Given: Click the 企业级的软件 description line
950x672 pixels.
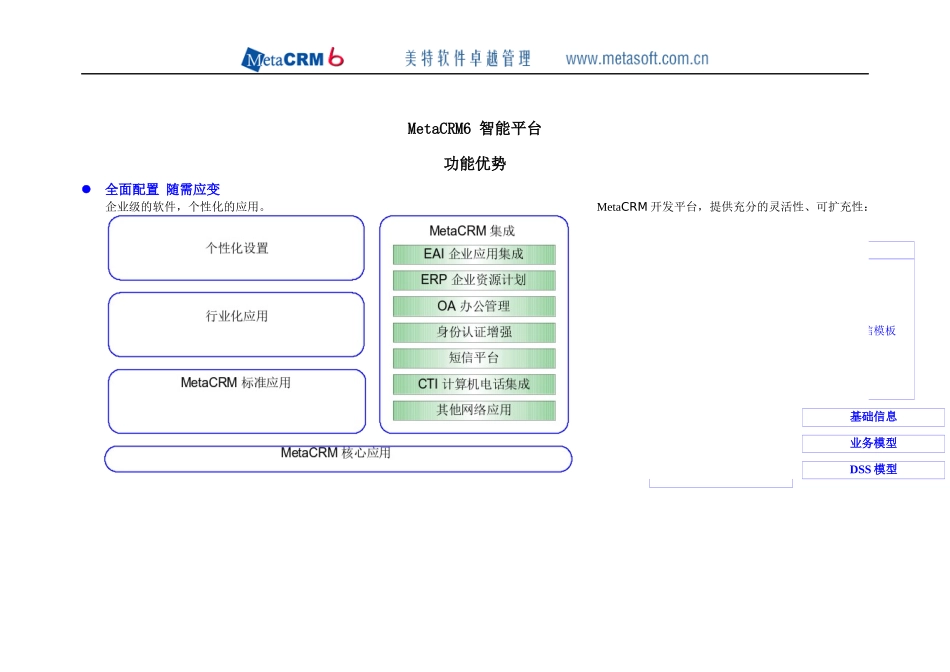Looking at the screenshot, I should point(186,207).
